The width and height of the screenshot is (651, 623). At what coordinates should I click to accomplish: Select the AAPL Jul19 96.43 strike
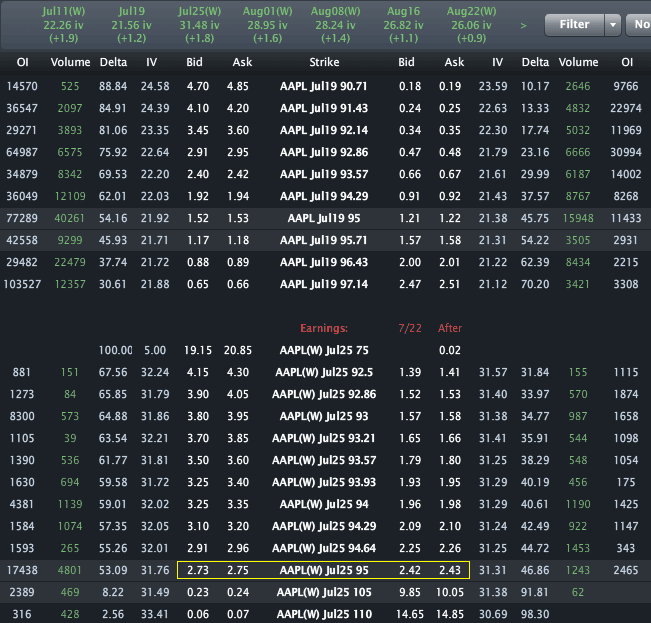point(323,262)
